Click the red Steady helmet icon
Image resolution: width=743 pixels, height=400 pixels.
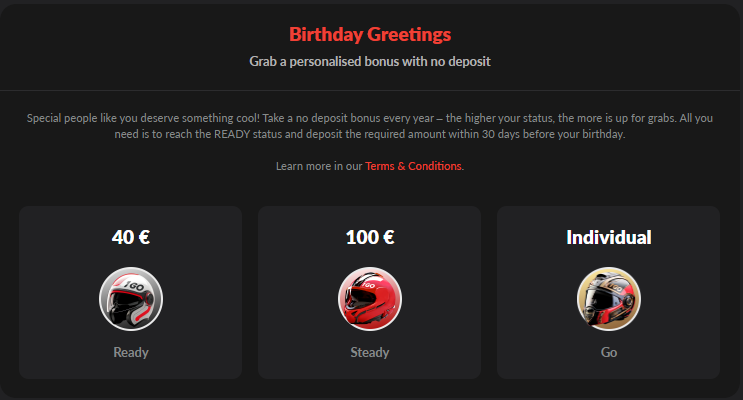pyautogui.click(x=370, y=298)
